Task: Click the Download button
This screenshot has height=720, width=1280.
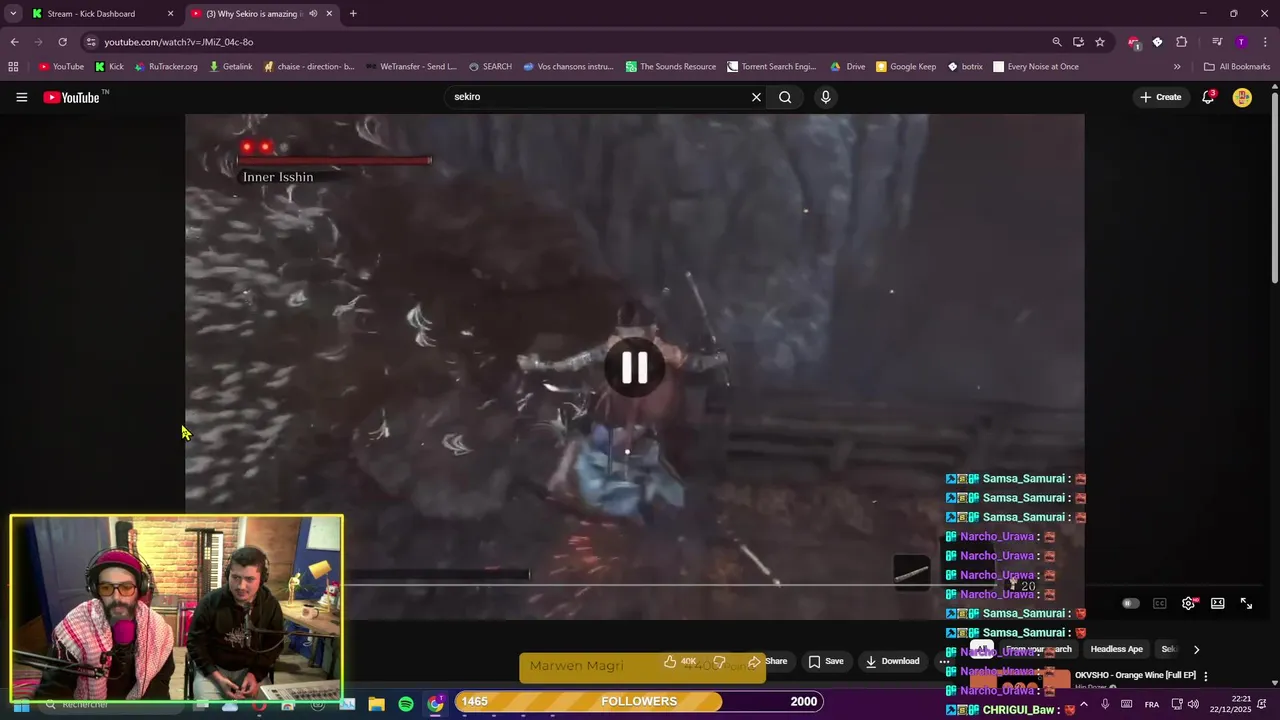Action: tap(893, 661)
